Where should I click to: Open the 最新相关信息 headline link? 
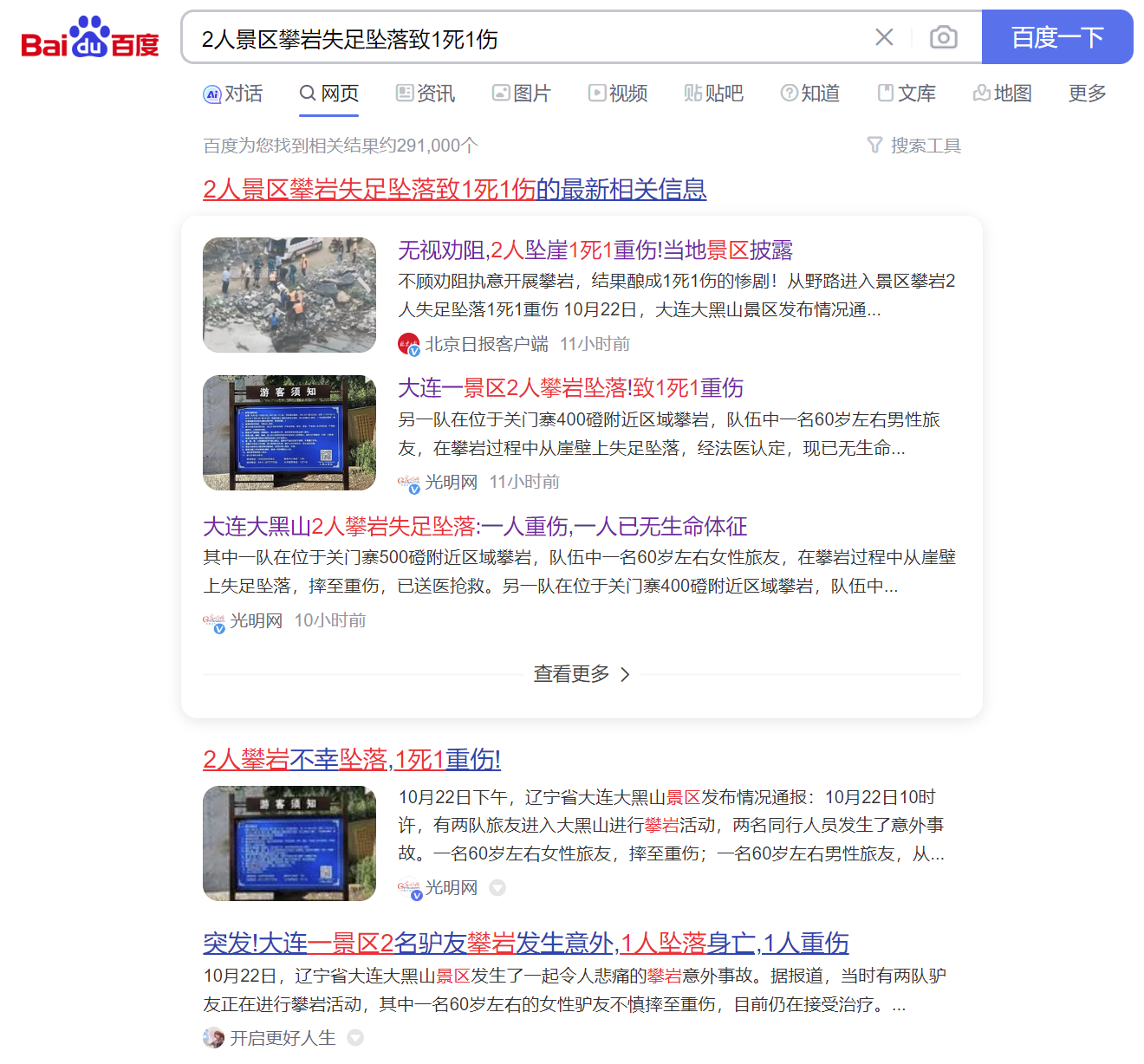click(454, 189)
